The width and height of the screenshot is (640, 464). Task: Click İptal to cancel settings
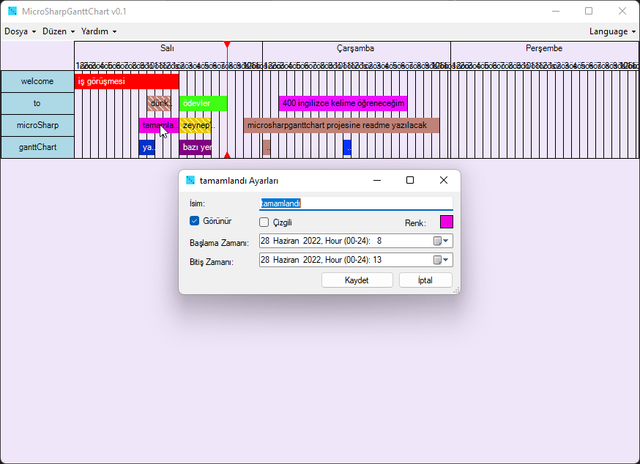click(425, 280)
